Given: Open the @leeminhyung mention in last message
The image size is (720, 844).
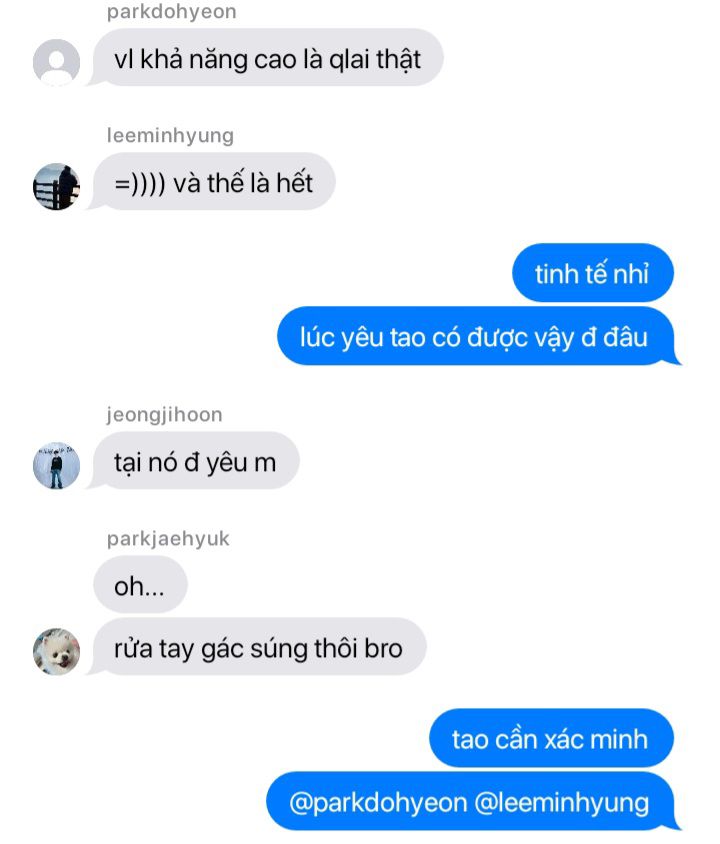Looking at the screenshot, I should pos(562,803).
